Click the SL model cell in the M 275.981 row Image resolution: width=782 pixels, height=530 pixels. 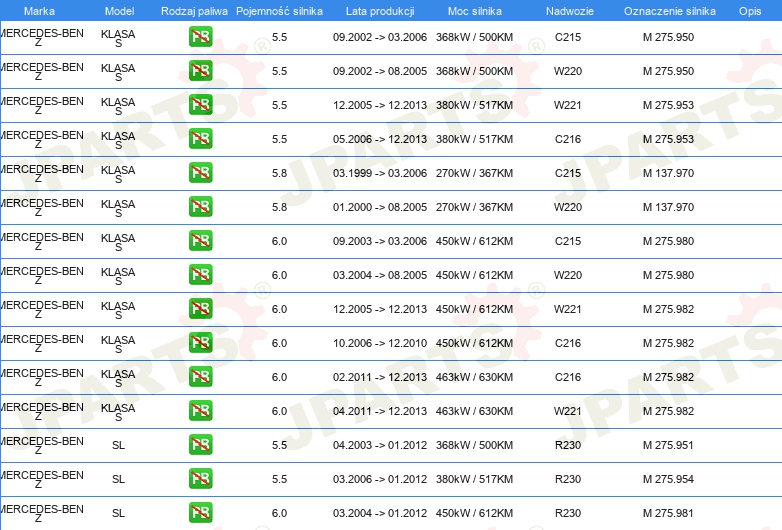(x=118, y=513)
